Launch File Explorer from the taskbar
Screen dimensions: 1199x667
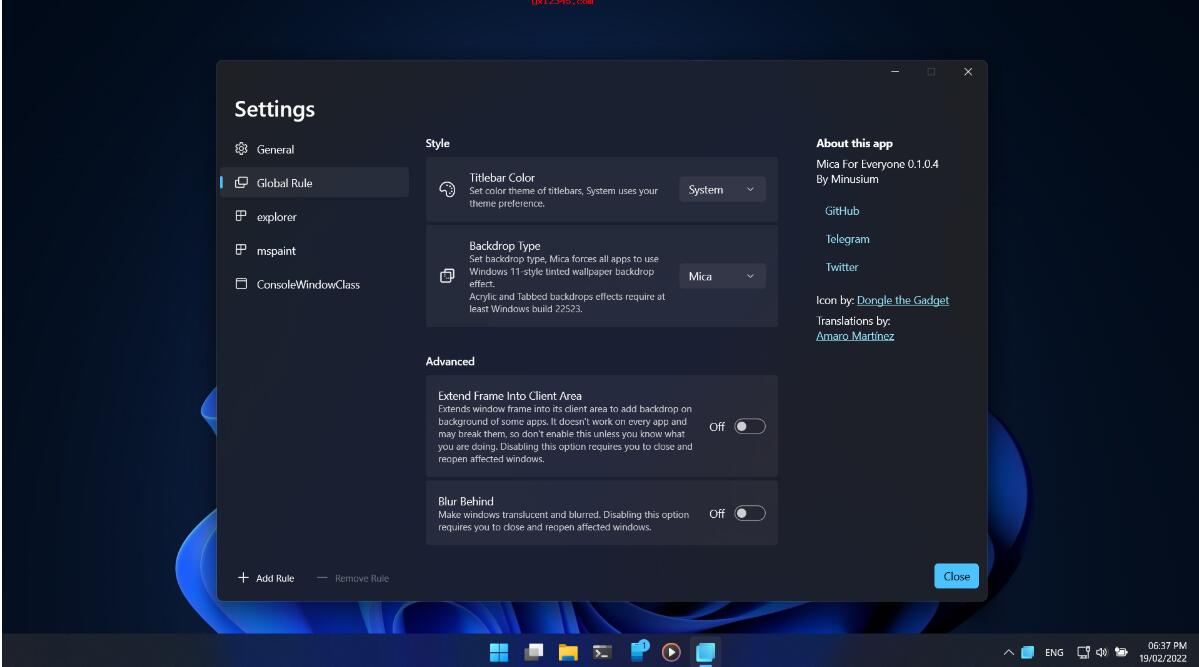pyautogui.click(x=567, y=652)
